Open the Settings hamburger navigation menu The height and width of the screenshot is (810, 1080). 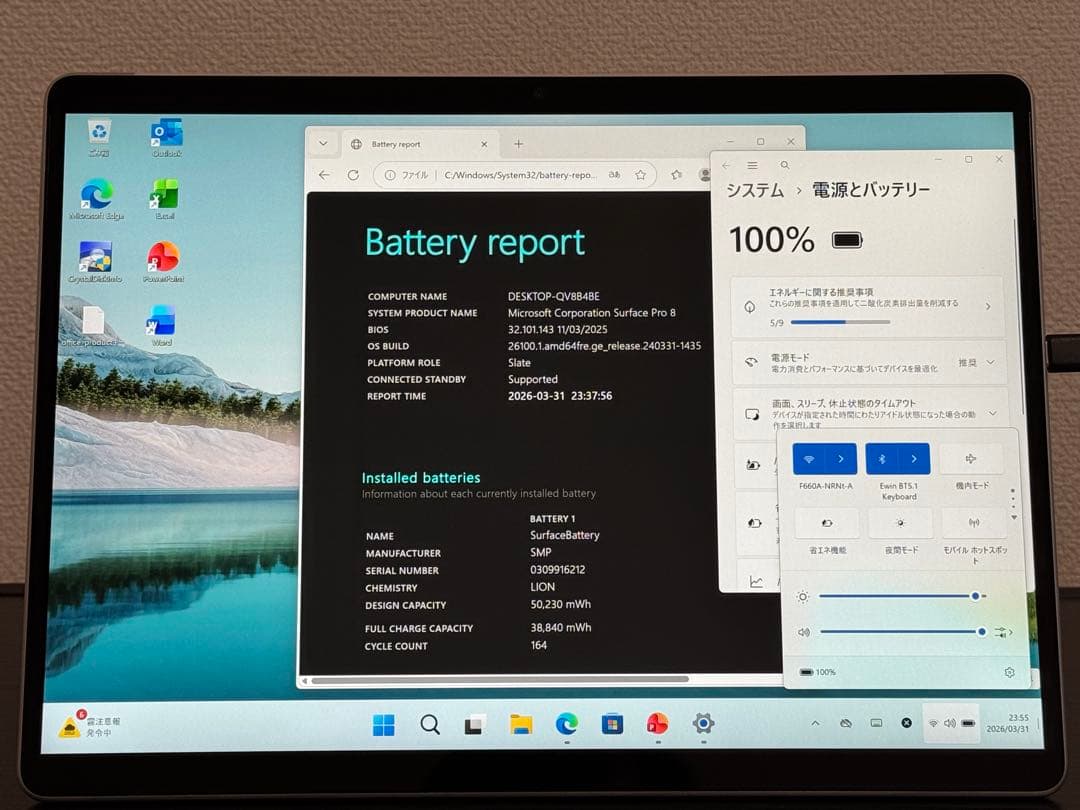tap(752, 165)
